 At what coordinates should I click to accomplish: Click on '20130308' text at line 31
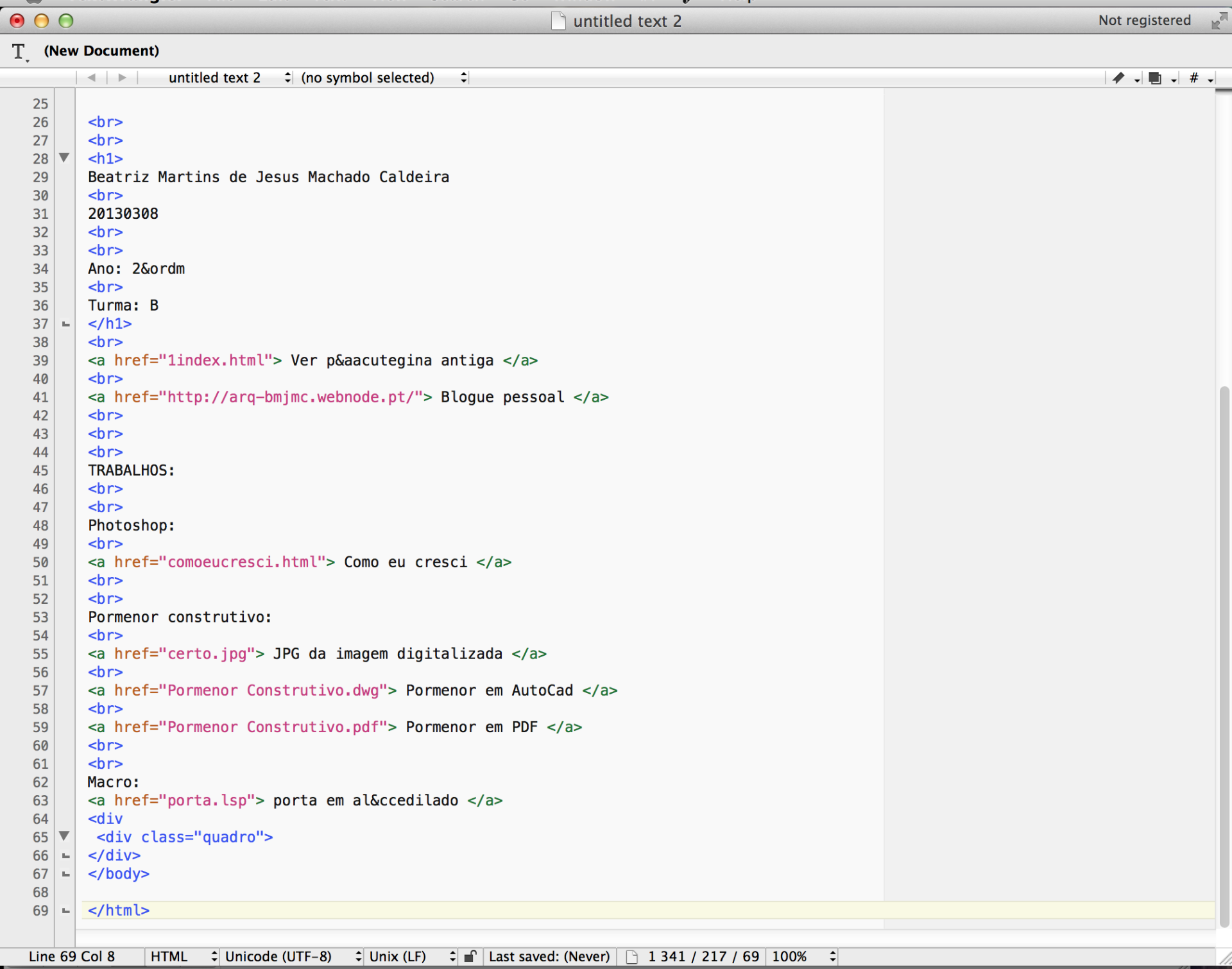click(123, 214)
